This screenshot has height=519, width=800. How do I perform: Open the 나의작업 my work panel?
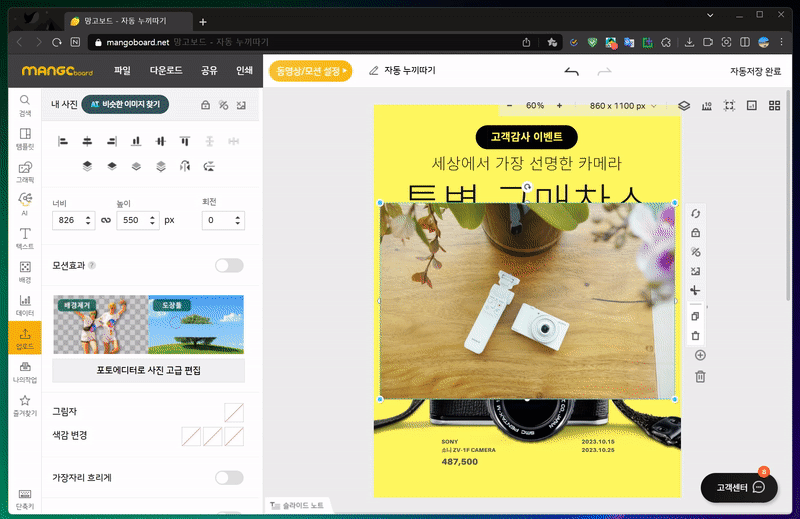click(x=24, y=372)
